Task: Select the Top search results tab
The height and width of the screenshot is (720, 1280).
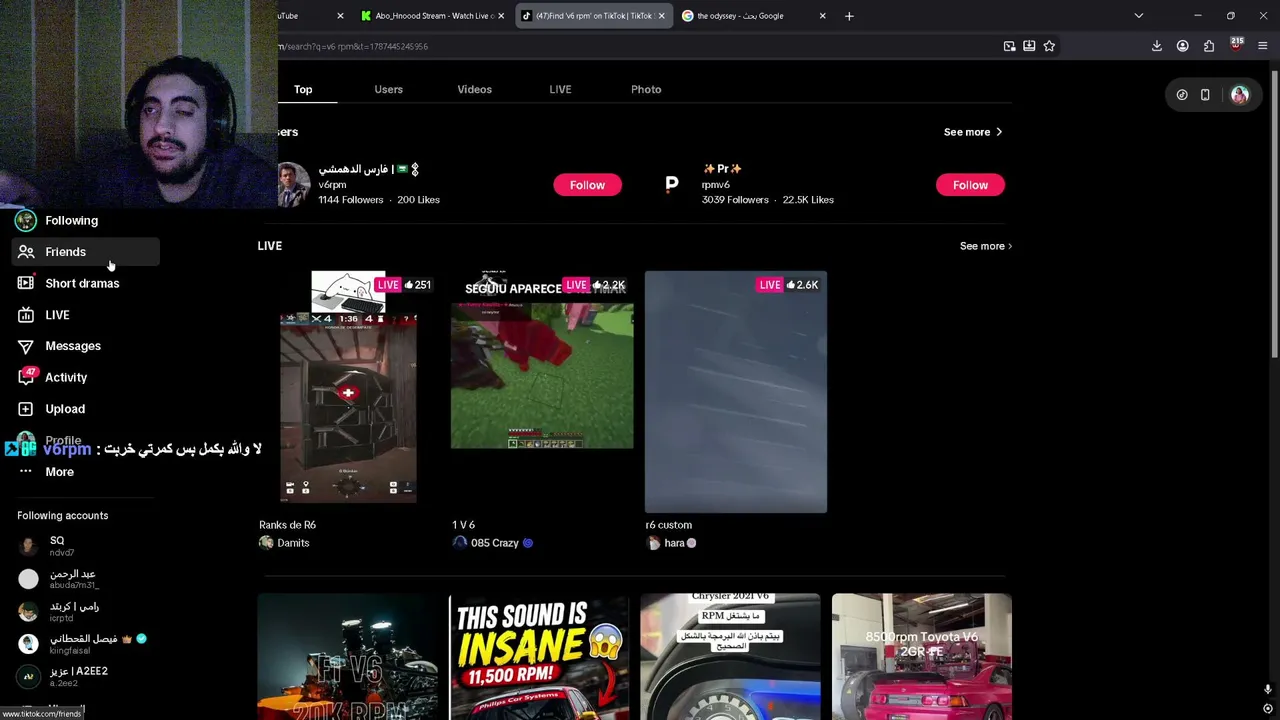Action: [303, 89]
